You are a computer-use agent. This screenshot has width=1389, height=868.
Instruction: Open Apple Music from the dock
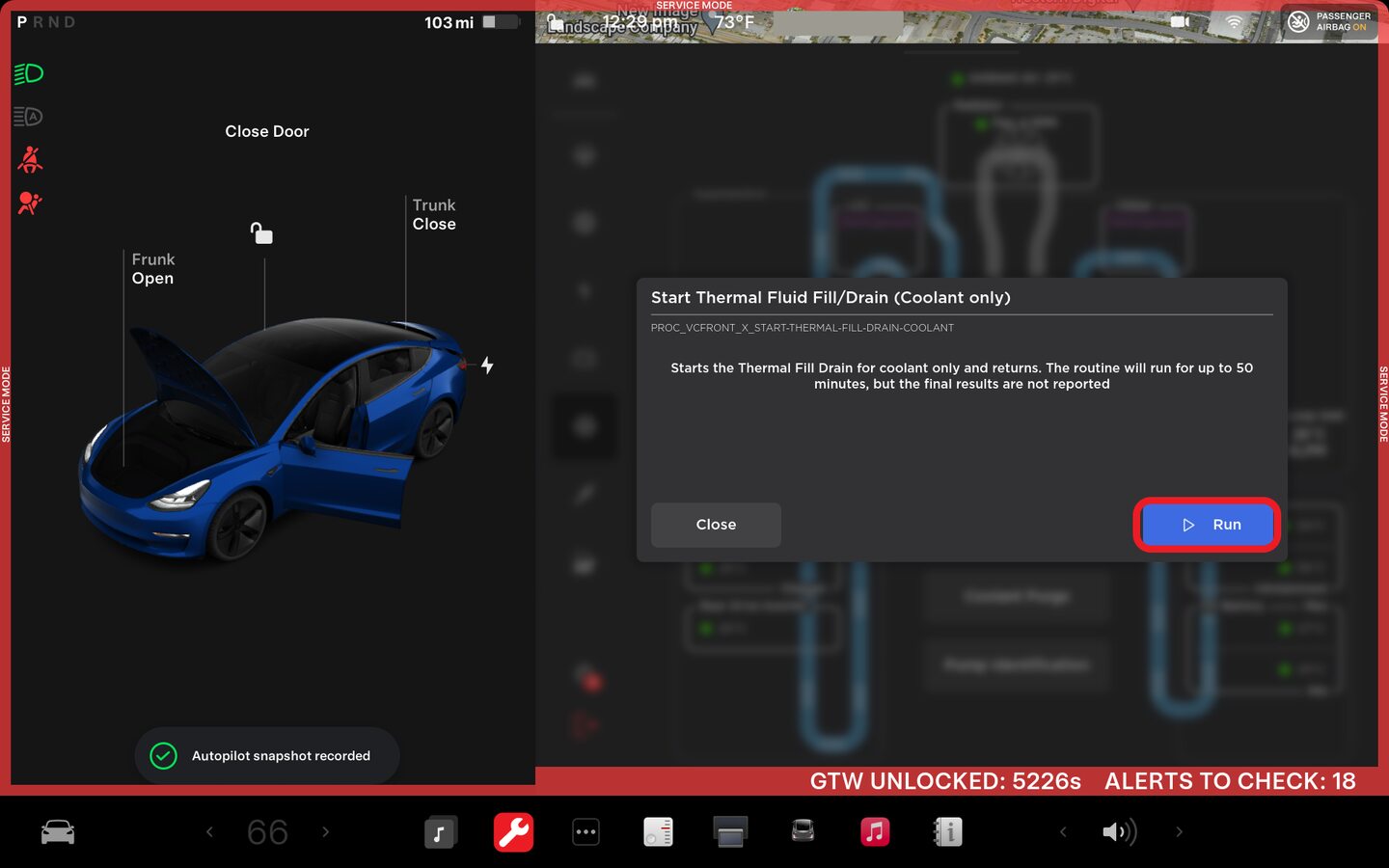(x=874, y=831)
